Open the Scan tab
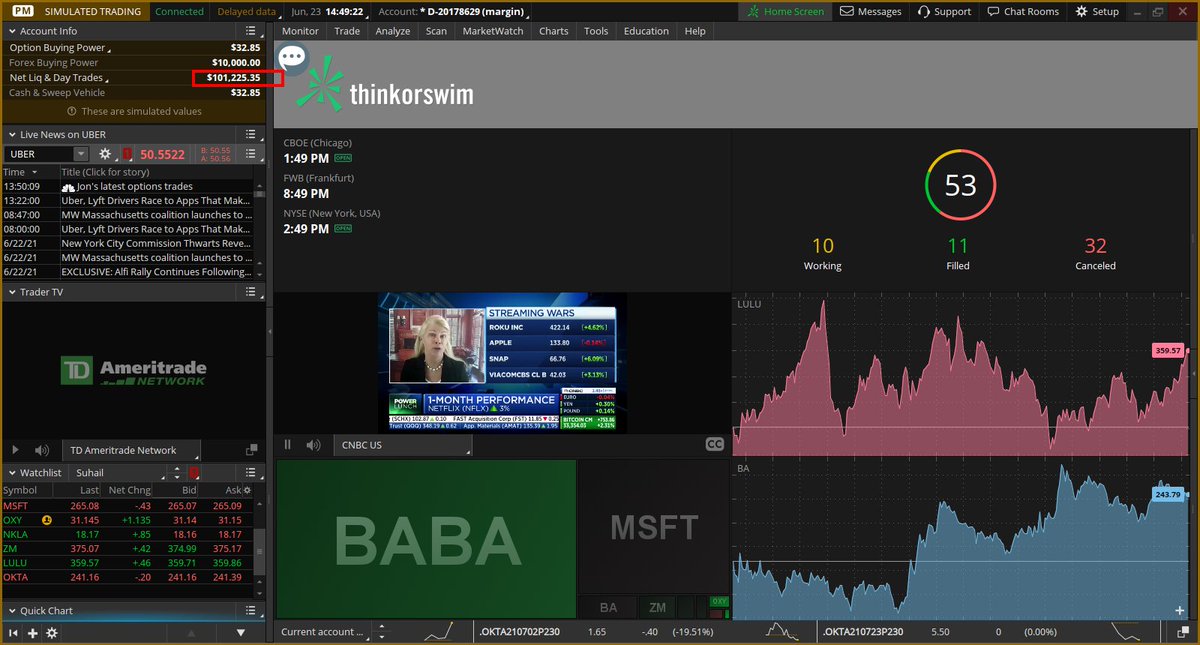Viewport: 1200px width, 645px height. point(436,31)
